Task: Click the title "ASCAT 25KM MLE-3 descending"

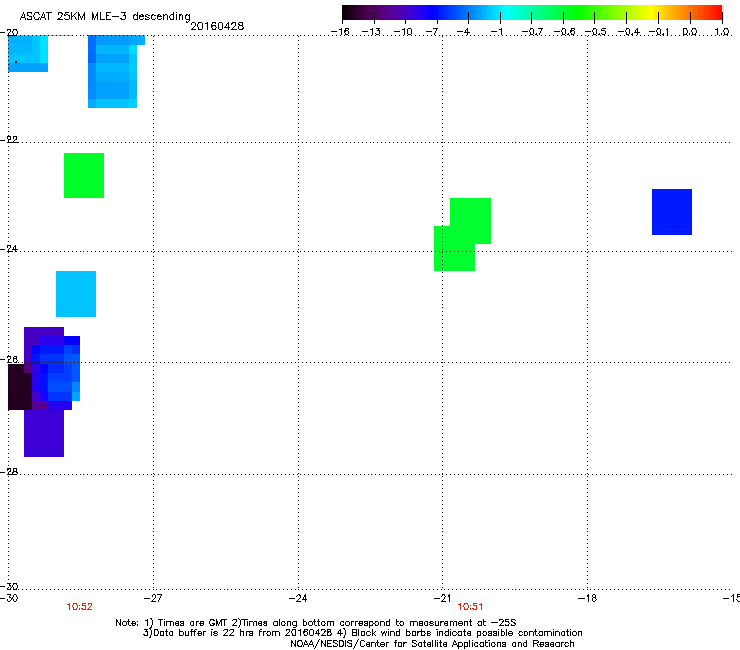Action: pos(105,16)
